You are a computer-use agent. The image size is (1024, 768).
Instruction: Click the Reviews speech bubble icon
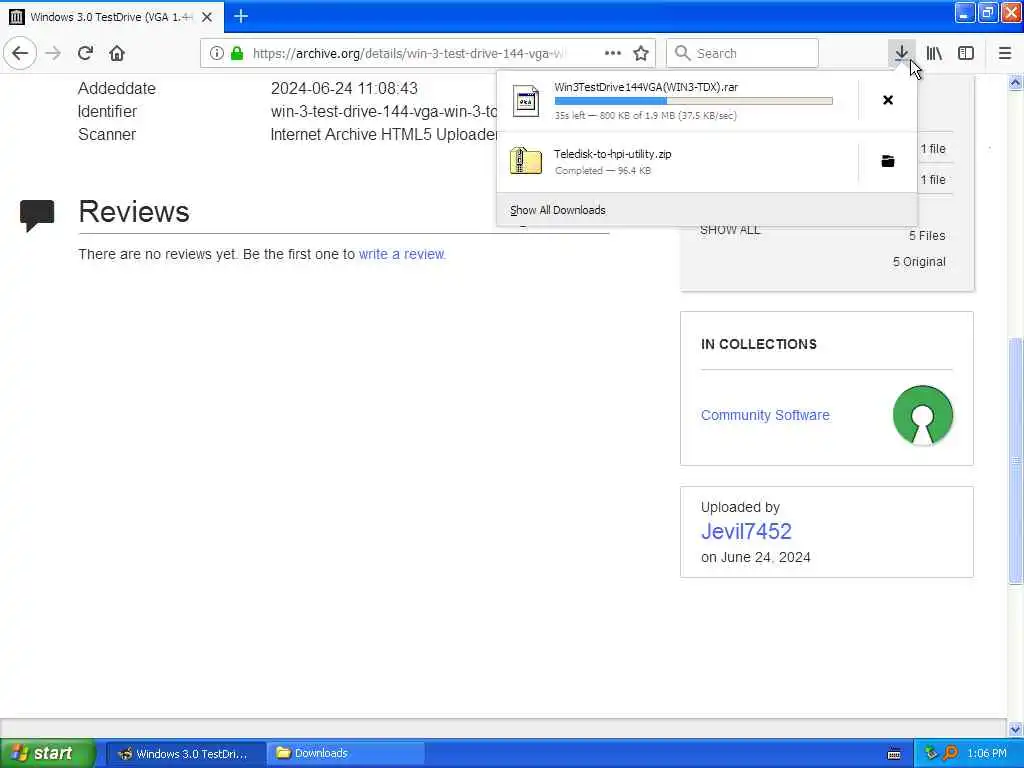[37, 215]
